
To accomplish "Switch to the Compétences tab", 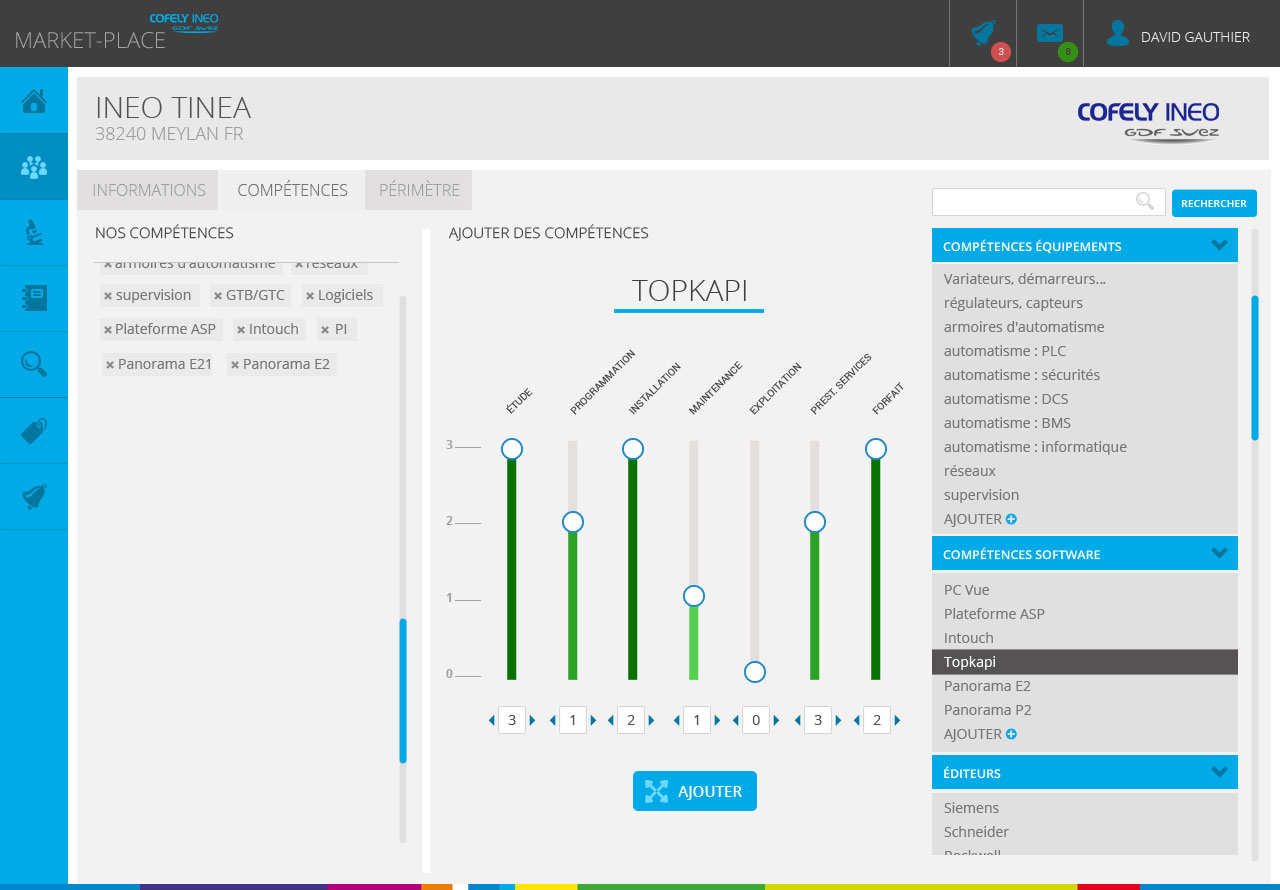I will (x=292, y=190).
